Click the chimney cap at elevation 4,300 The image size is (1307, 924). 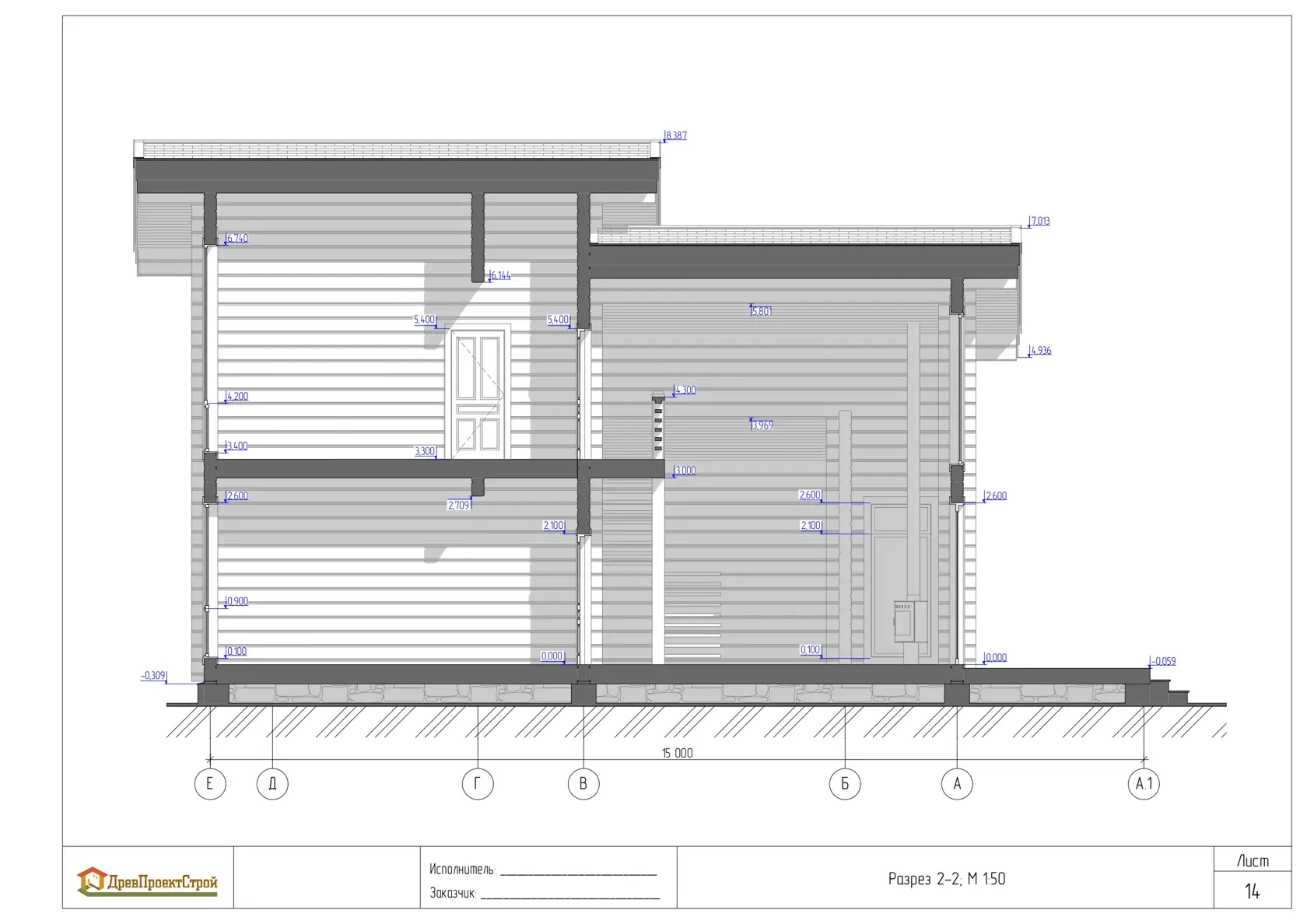click(658, 397)
